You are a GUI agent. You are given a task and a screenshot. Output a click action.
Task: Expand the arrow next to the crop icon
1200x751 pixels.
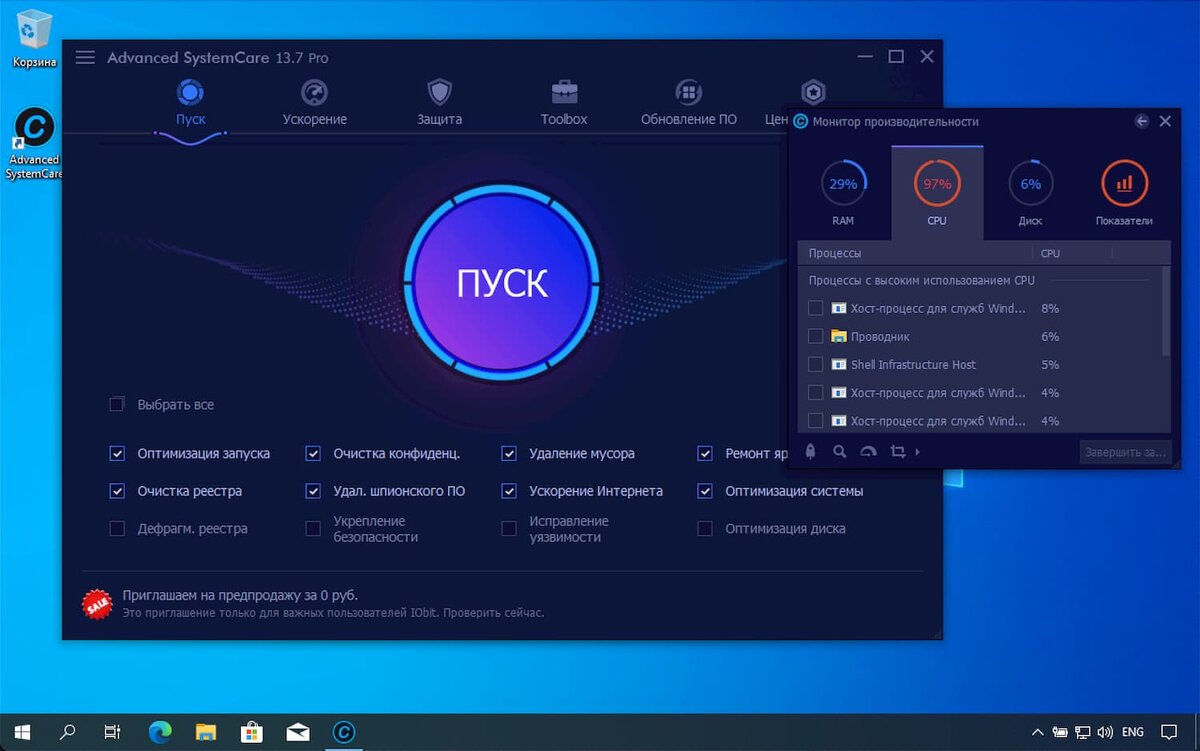918,452
